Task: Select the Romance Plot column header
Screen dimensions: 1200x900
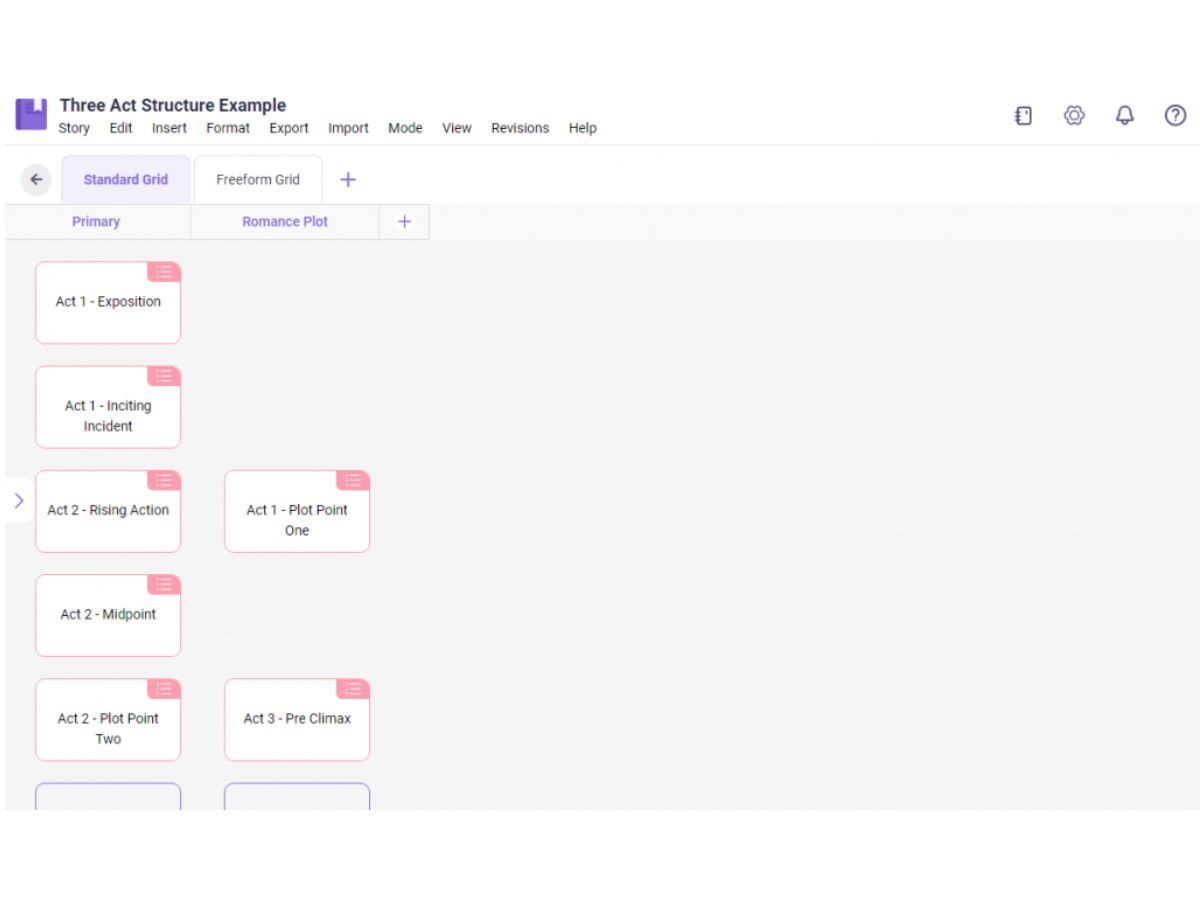Action: point(285,222)
